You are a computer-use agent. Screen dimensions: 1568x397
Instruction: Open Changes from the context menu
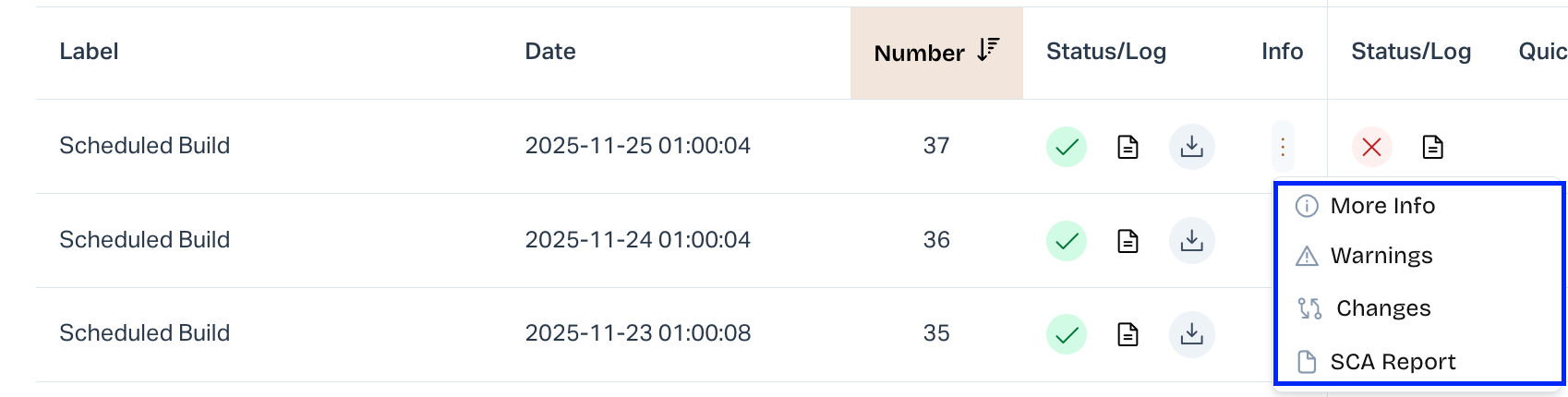[x=1382, y=308]
